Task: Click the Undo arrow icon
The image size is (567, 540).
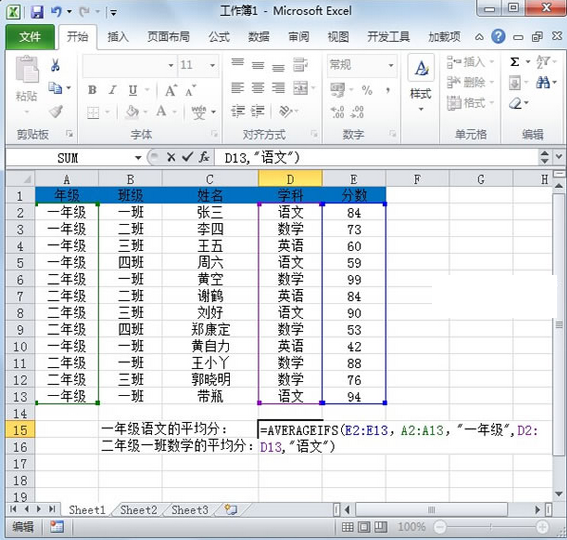Action: (56, 12)
